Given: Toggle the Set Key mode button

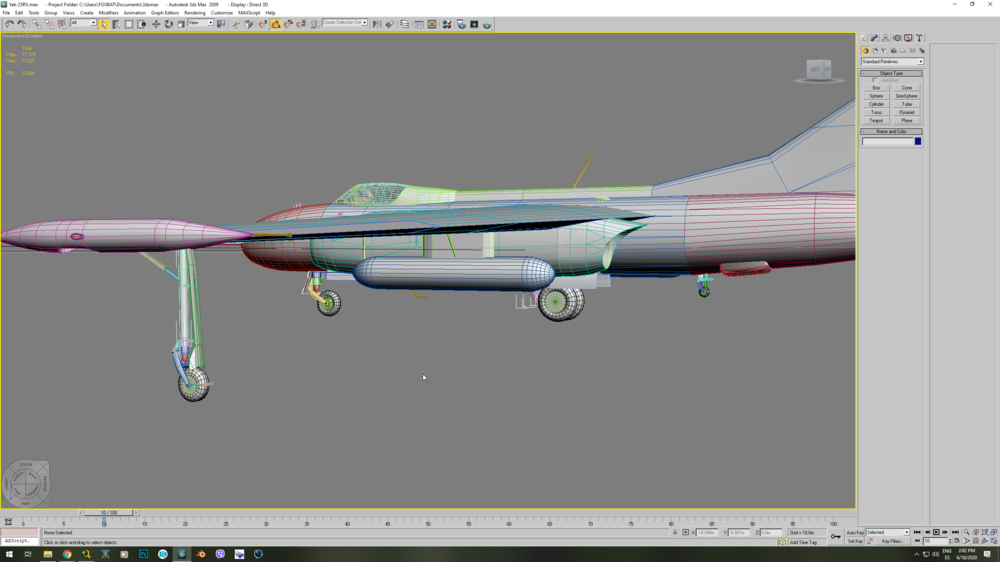Looking at the screenshot, I should [x=855, y=542].
